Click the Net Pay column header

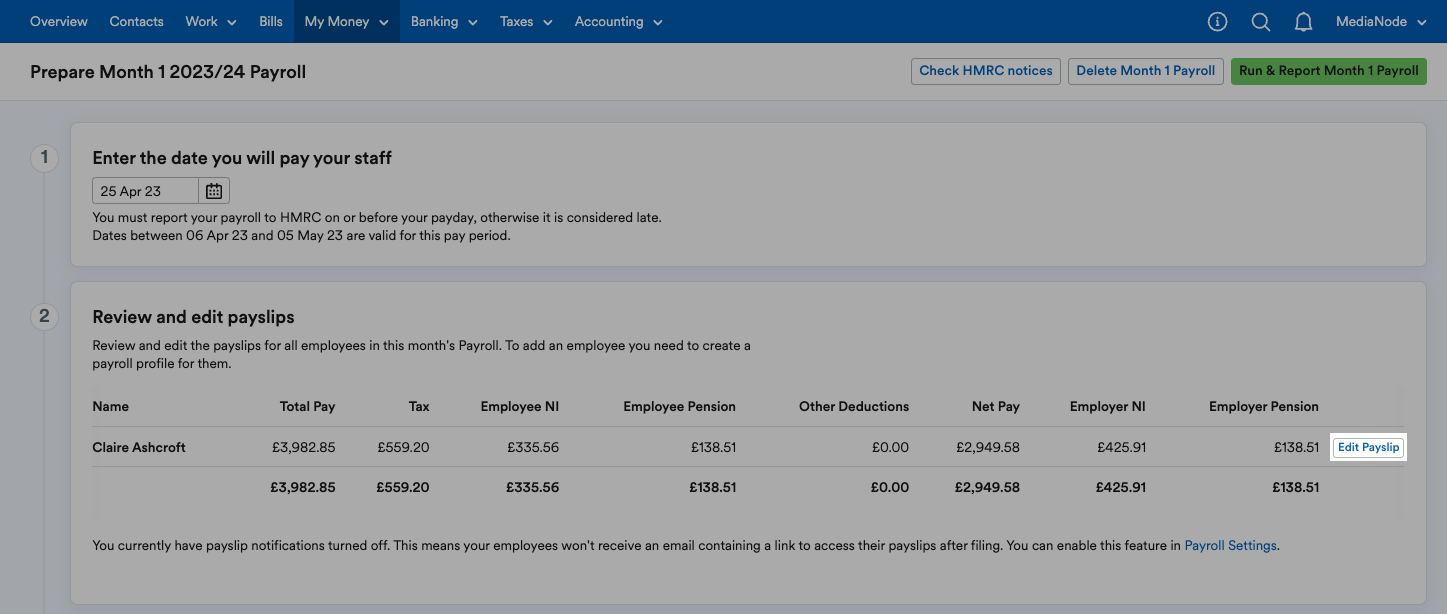coord(996,406)
